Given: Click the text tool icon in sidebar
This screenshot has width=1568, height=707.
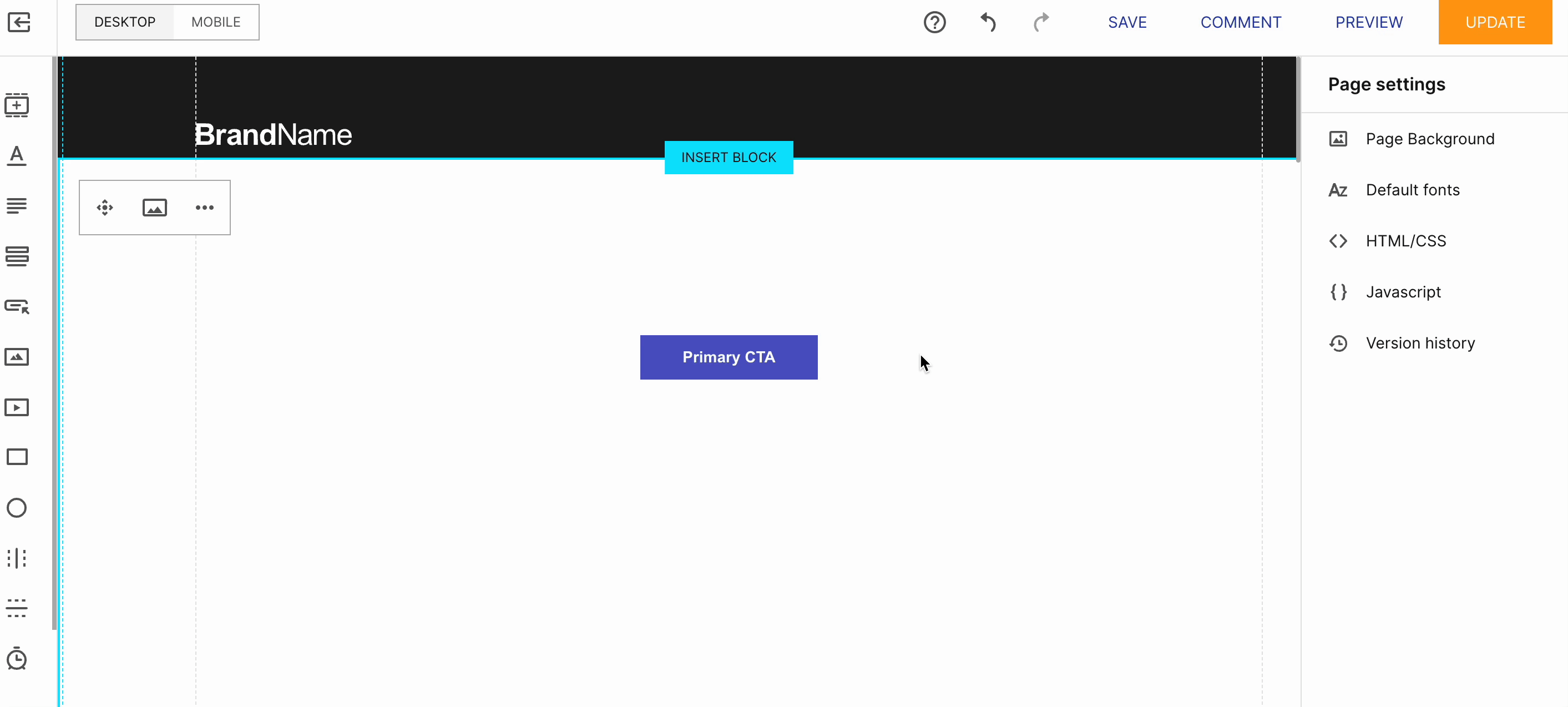Looking at the screenshot, I should tap(17, 155).
